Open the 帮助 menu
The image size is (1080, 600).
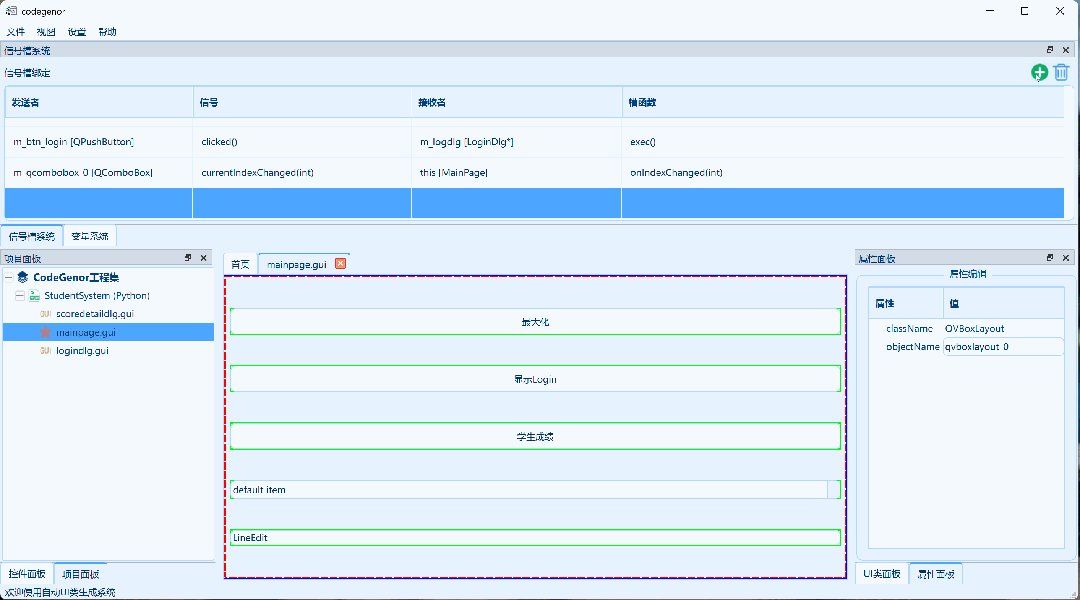coord(107,32)
